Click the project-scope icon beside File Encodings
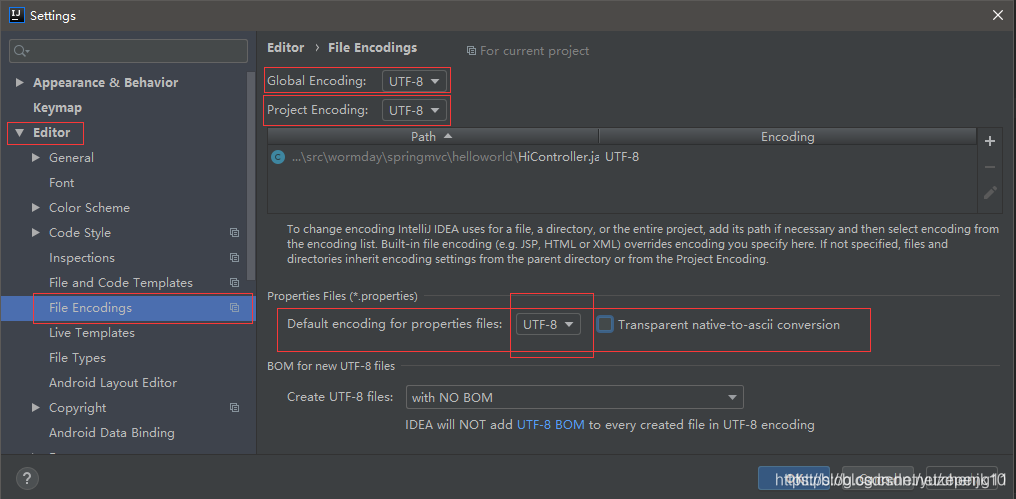Screen dimensions: 1016x499 click(x=235, y=308)
